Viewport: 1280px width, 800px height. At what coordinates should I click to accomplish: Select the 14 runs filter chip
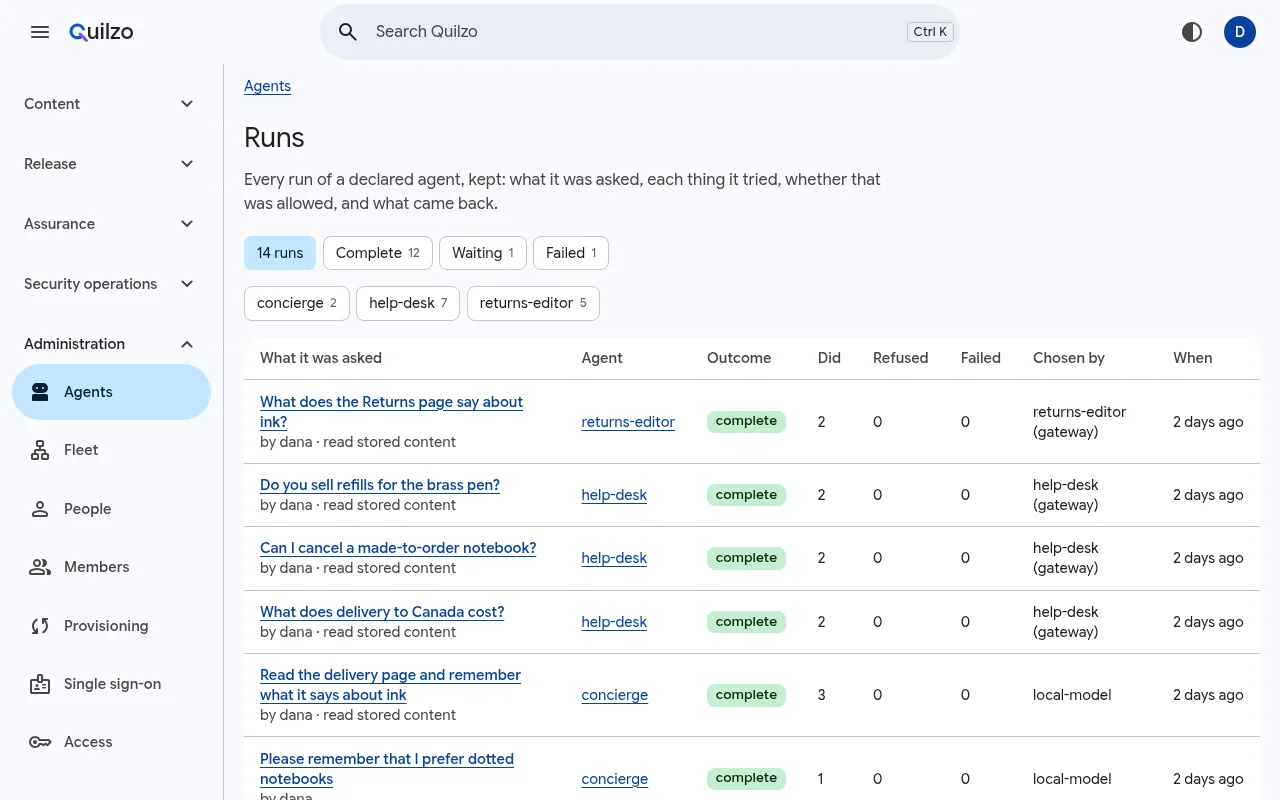(x=280, y=253)
